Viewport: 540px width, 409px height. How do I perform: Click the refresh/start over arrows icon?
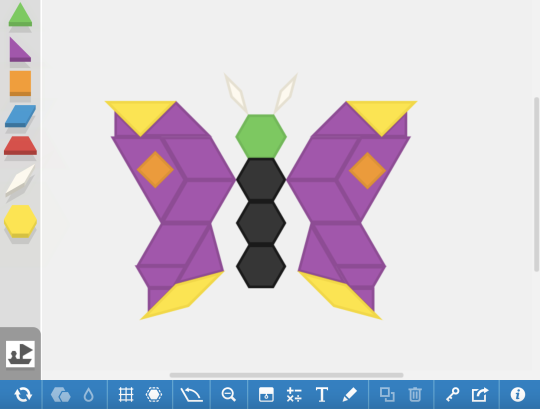pos(23,395)
